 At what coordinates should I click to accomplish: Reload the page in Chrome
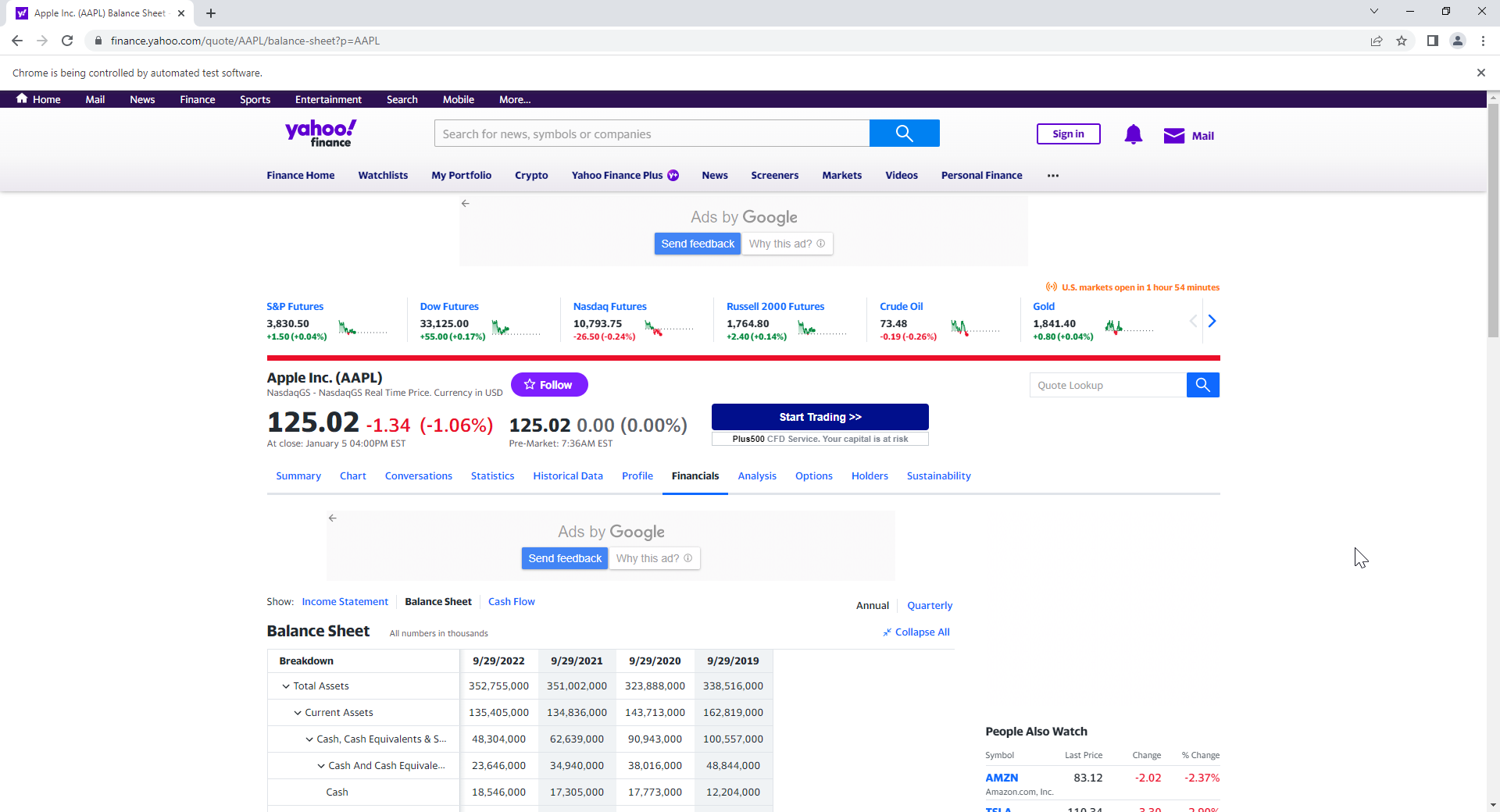point(67,41)
